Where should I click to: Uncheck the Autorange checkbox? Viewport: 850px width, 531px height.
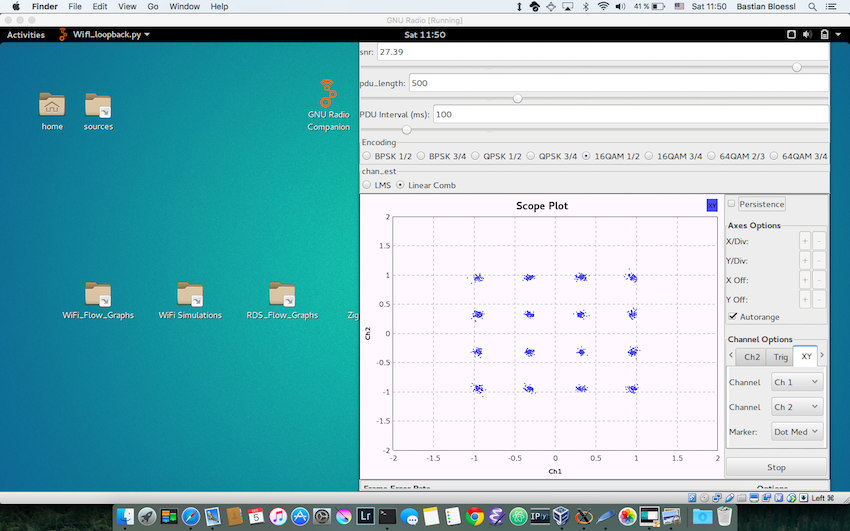pos(733,316)
